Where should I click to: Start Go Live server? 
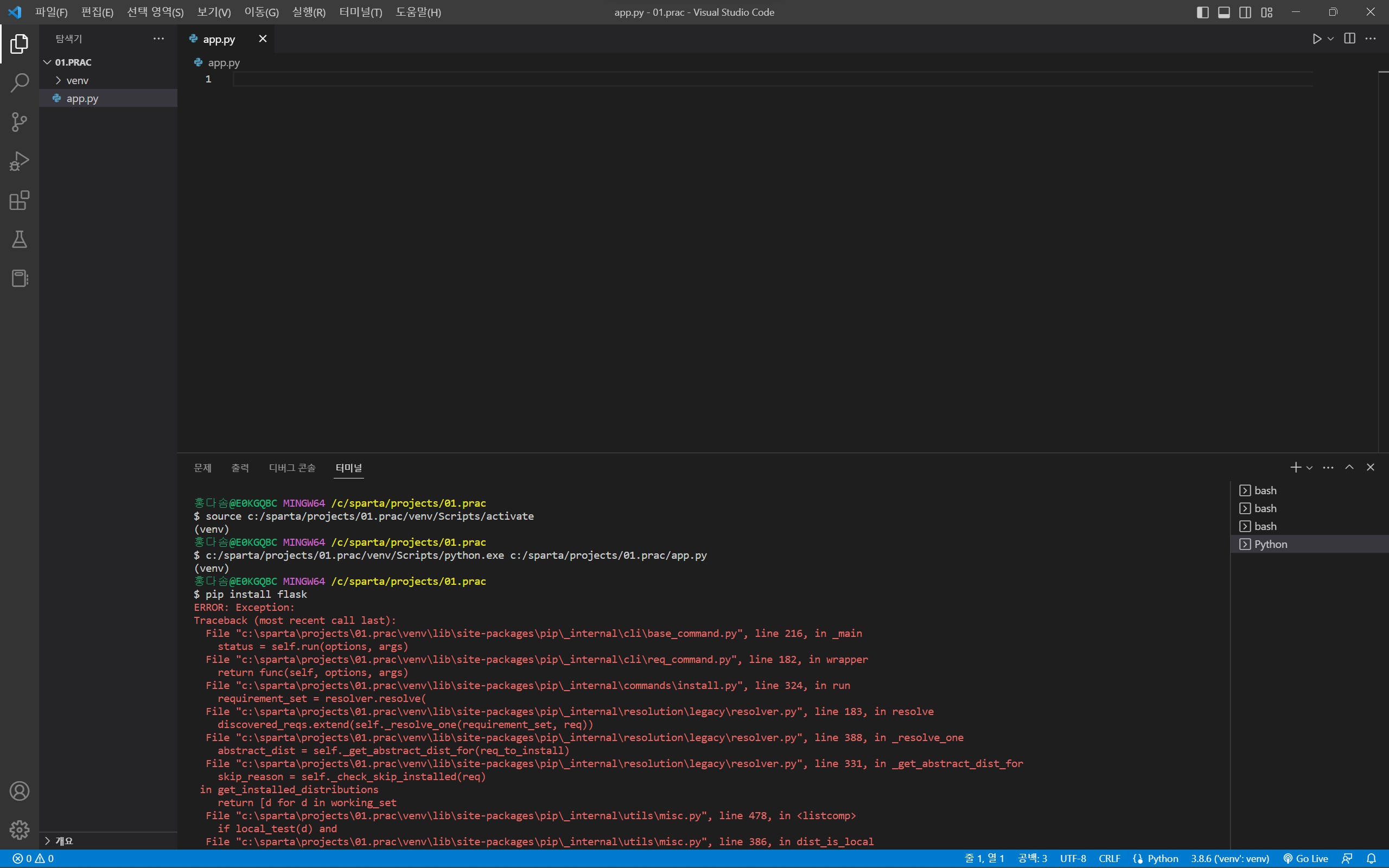[1306, 859]
